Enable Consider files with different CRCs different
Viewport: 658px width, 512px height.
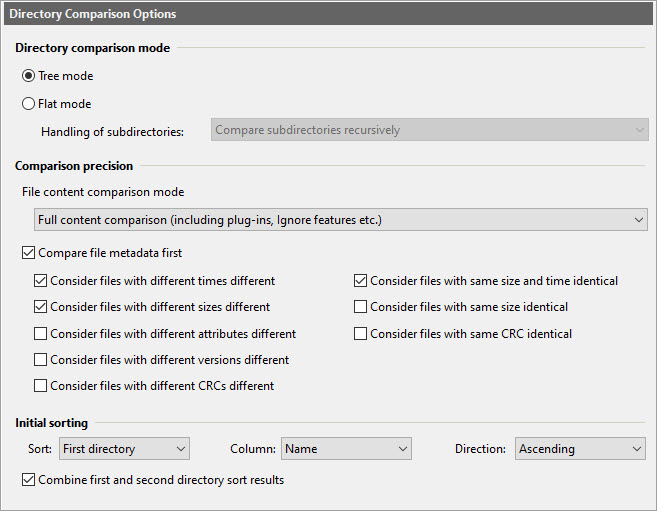41,386
